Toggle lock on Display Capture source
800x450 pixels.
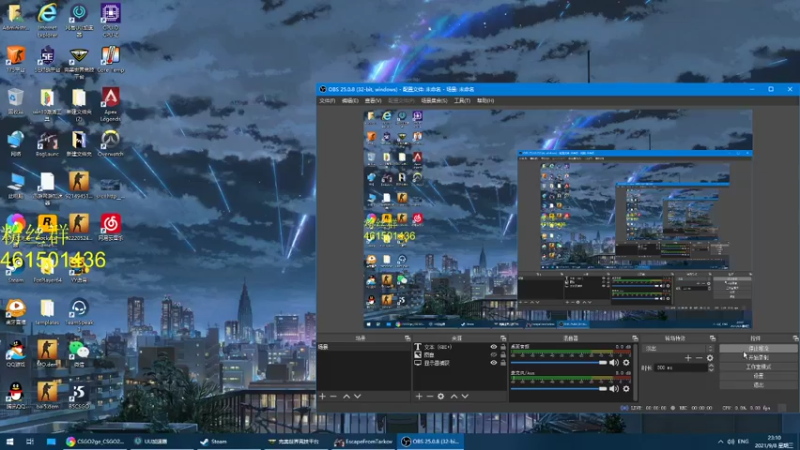pos(503,363)
